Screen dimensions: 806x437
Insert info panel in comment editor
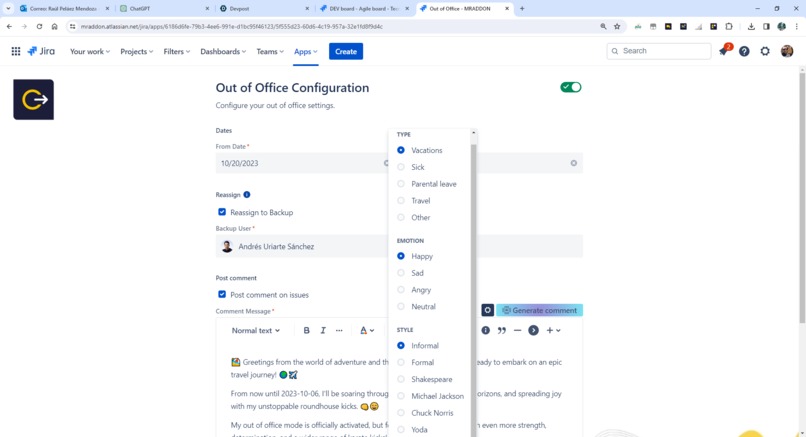(x=485, y=331)
